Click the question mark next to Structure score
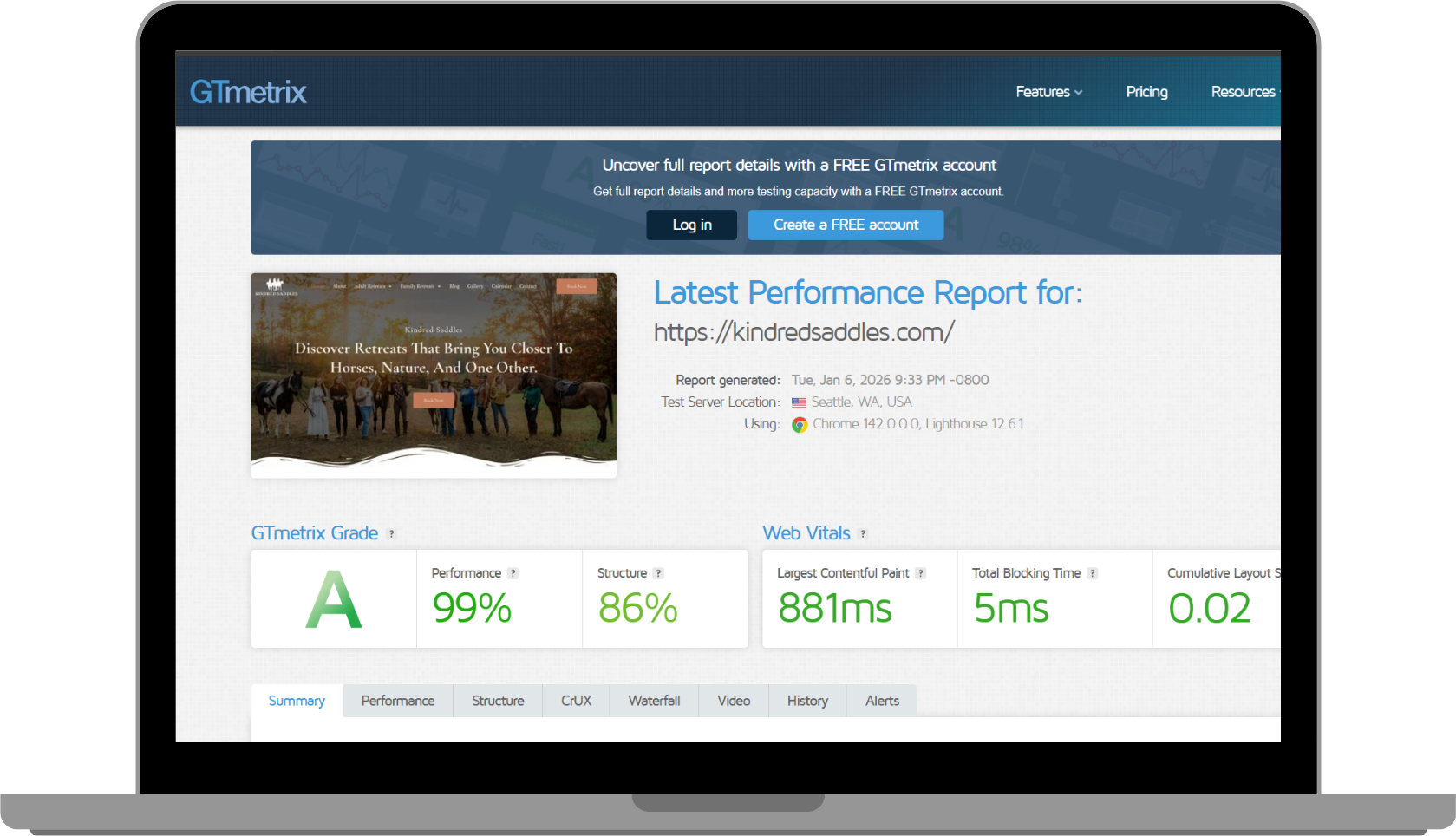1456x836 pixels. [658, 573]
